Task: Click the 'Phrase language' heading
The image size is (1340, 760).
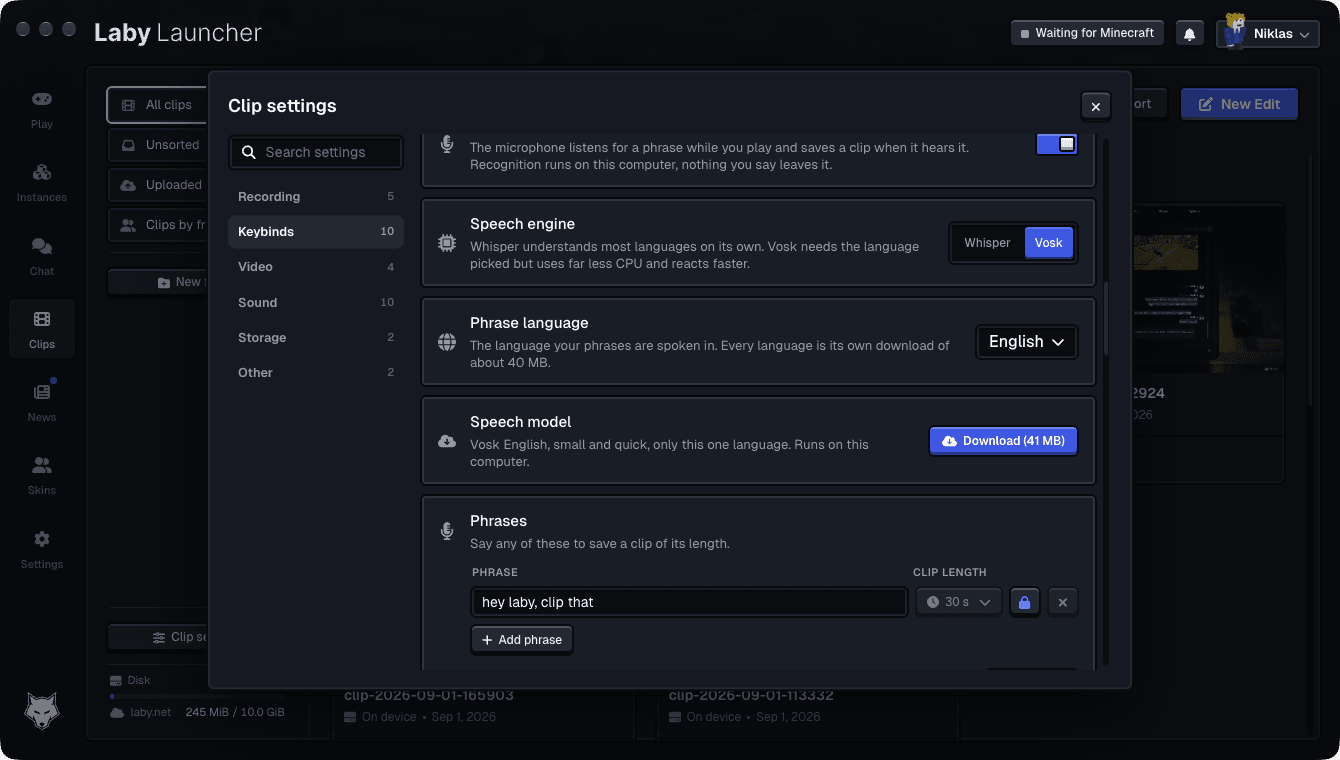Action: [x=529, y=323]
